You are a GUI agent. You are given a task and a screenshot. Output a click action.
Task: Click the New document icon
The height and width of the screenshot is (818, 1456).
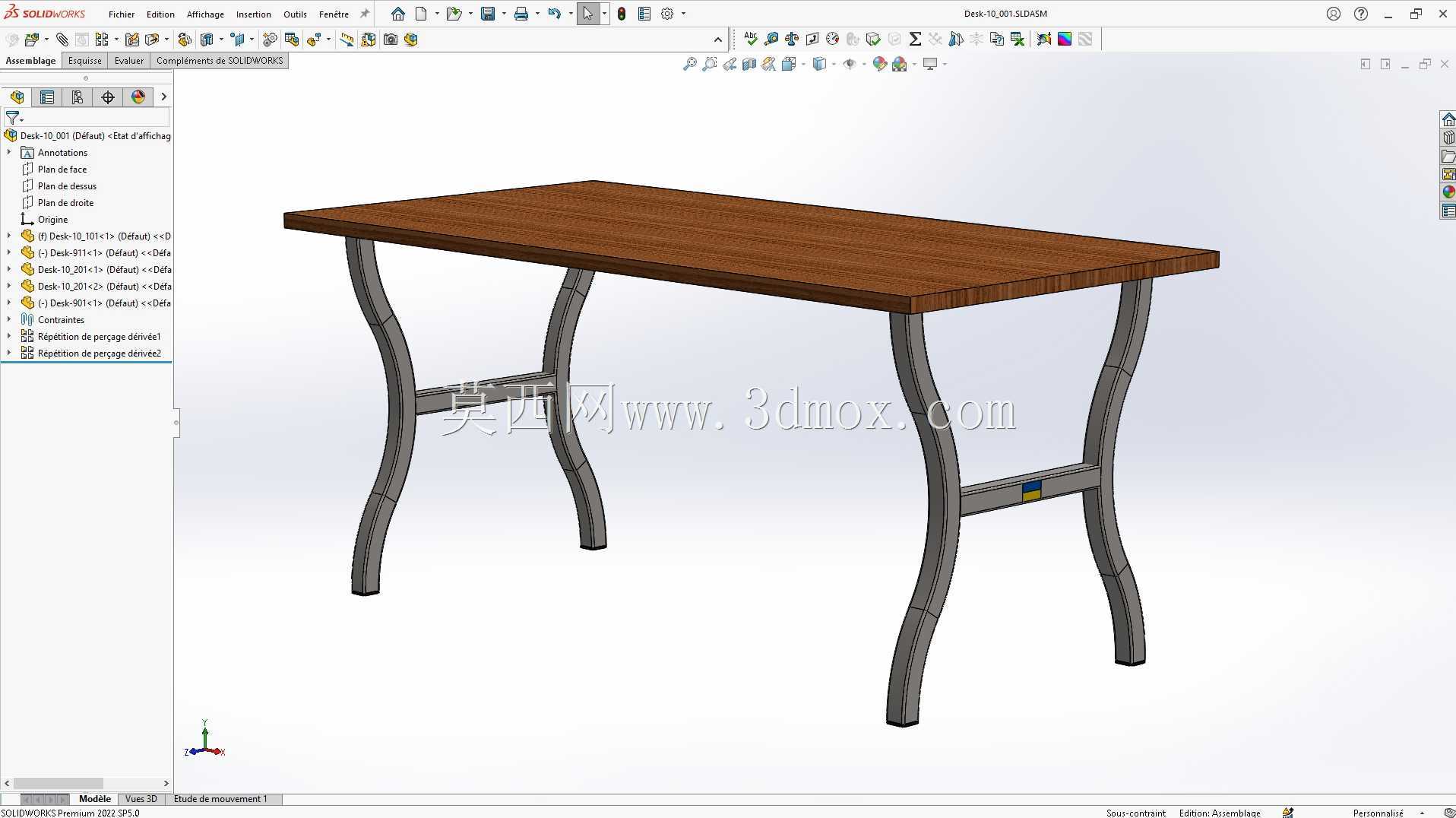pos(421,14)
